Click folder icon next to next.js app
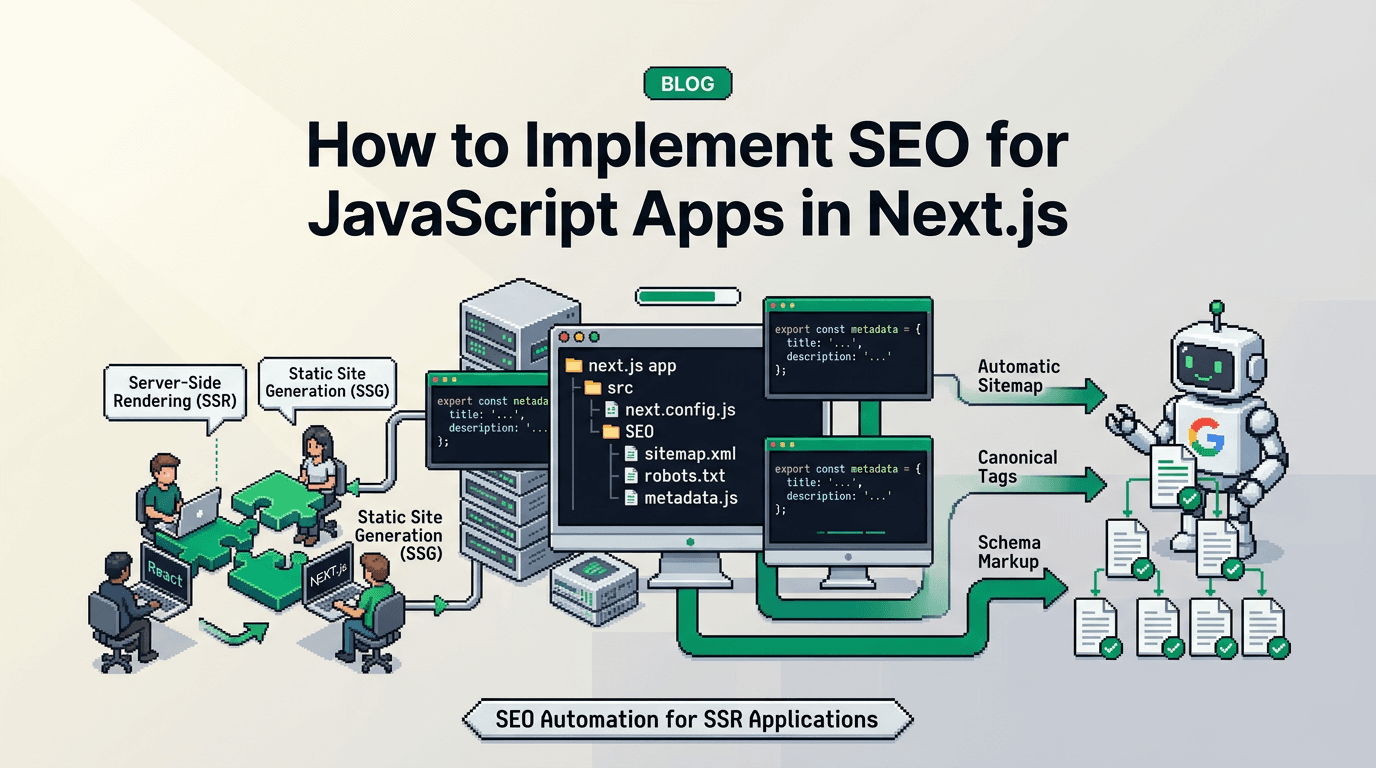Screen dimensions: 1376x768 (x=573, y=365)
